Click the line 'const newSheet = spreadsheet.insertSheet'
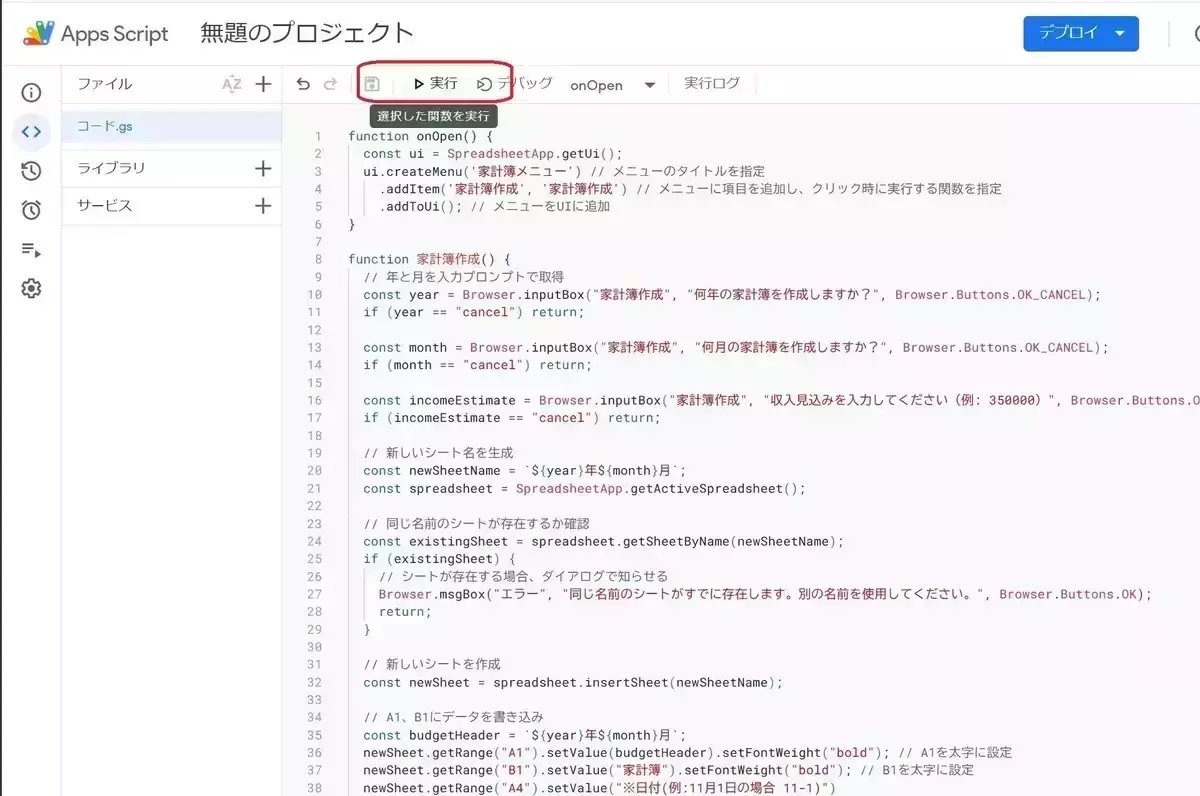The image size is (1200, 796). 573,682
